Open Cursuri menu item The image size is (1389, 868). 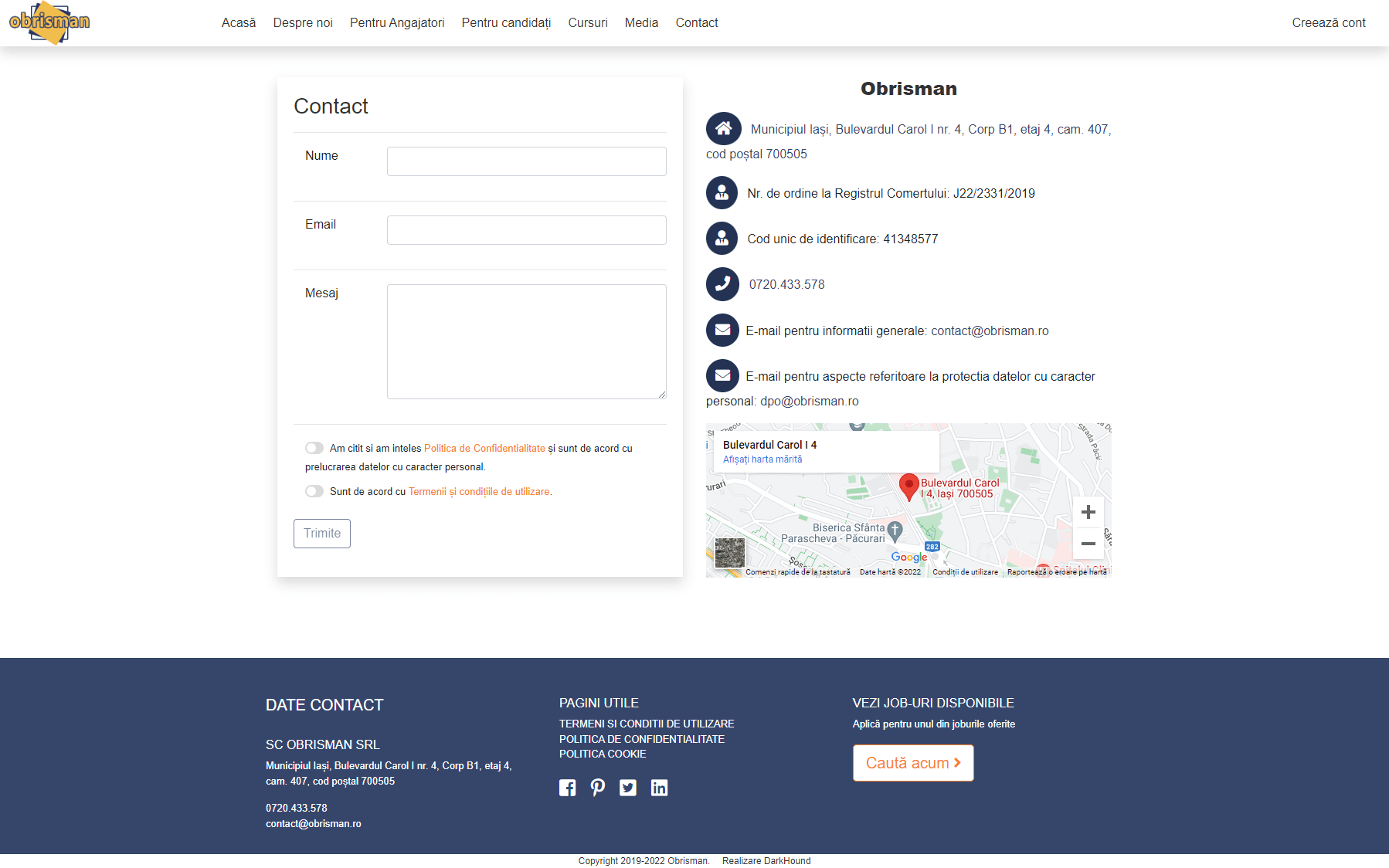point(588,22)
